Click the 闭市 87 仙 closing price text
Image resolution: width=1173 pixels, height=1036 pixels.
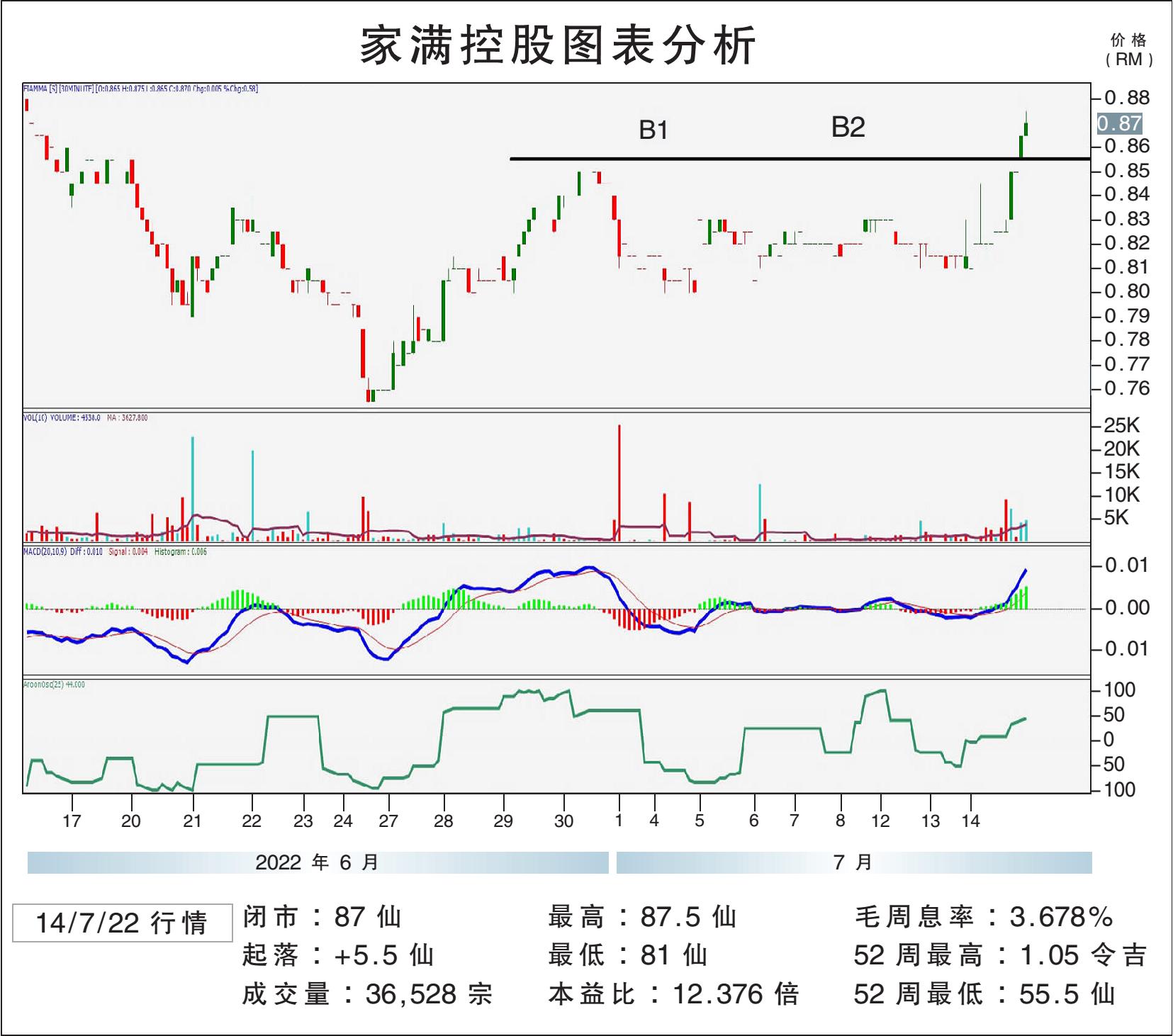322,917
